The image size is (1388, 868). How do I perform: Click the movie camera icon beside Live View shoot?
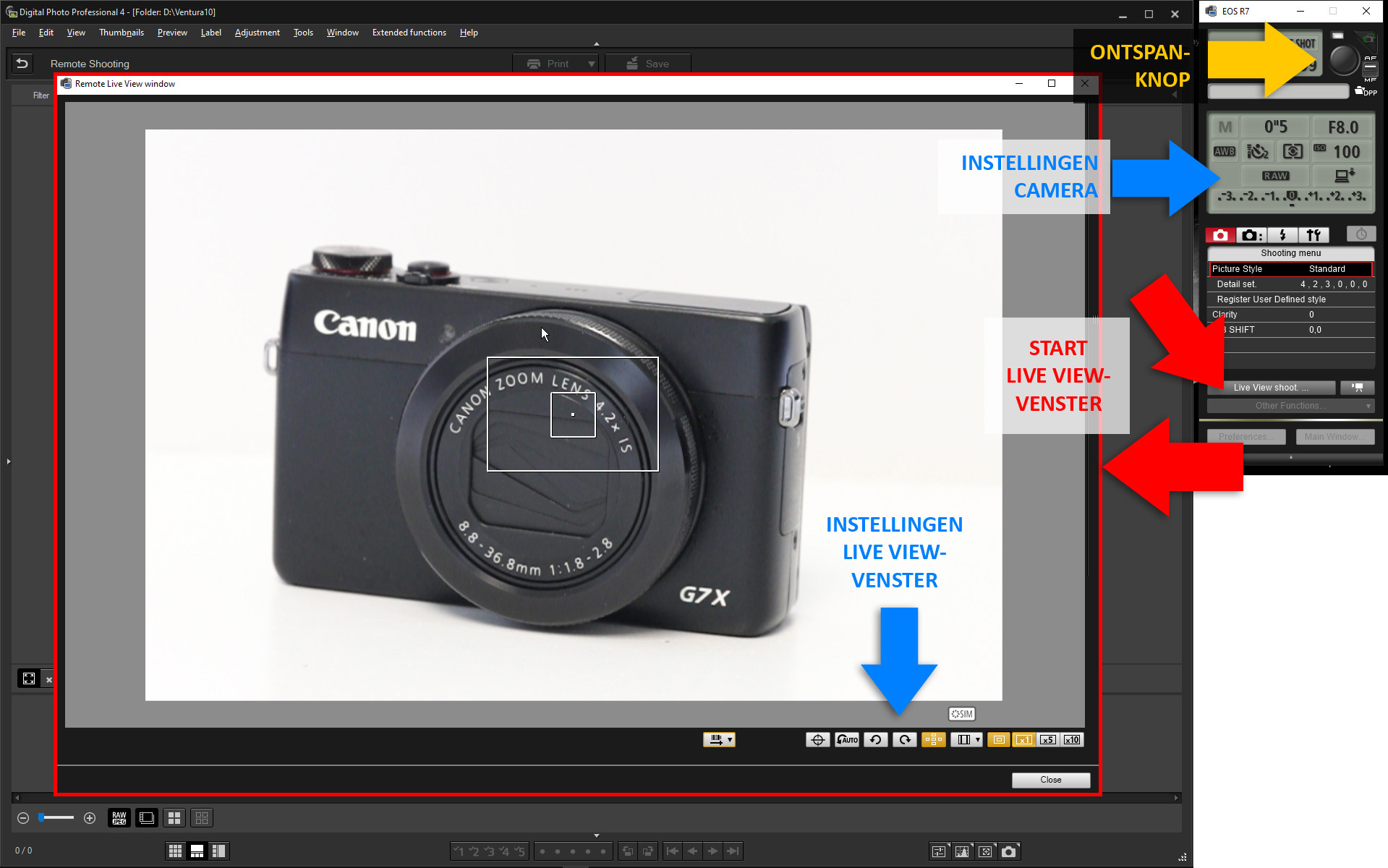pyautogui.click(x=1357, y=388)
